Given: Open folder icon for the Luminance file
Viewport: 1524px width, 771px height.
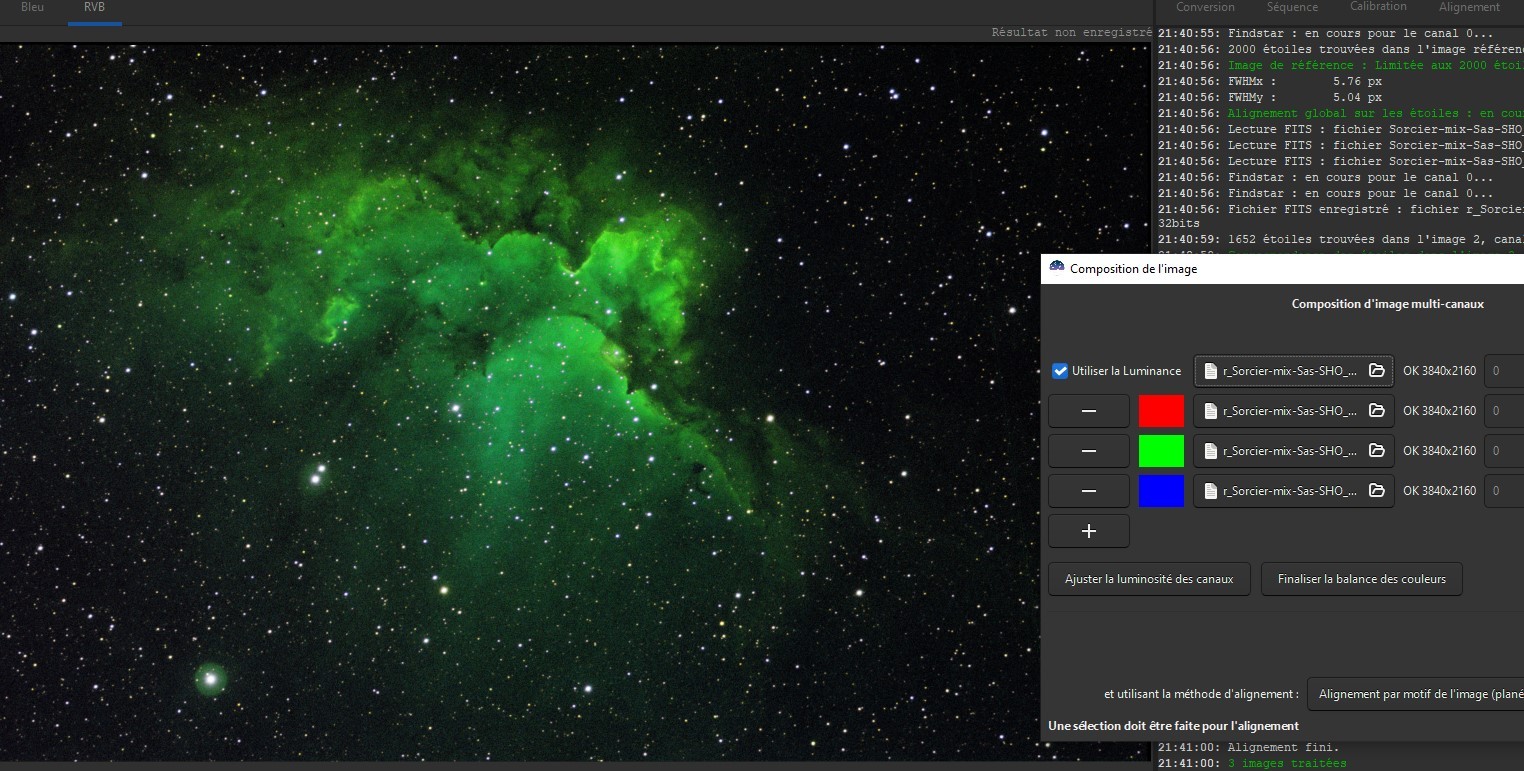Looking at the screenshot, I should coord(1376,371).
